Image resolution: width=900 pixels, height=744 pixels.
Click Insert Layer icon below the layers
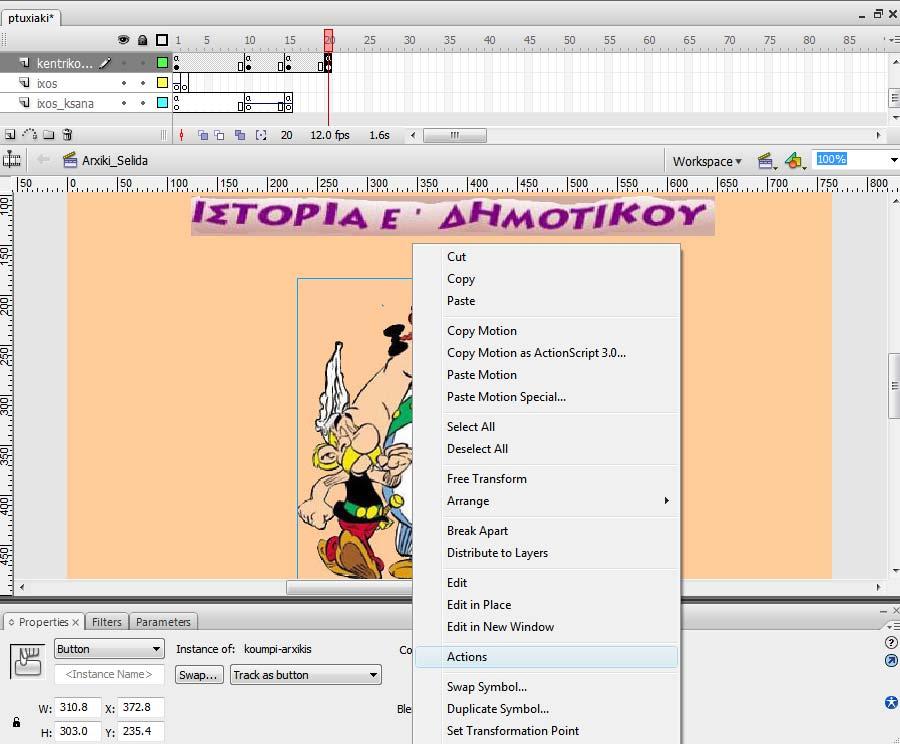tap(10, 135)
